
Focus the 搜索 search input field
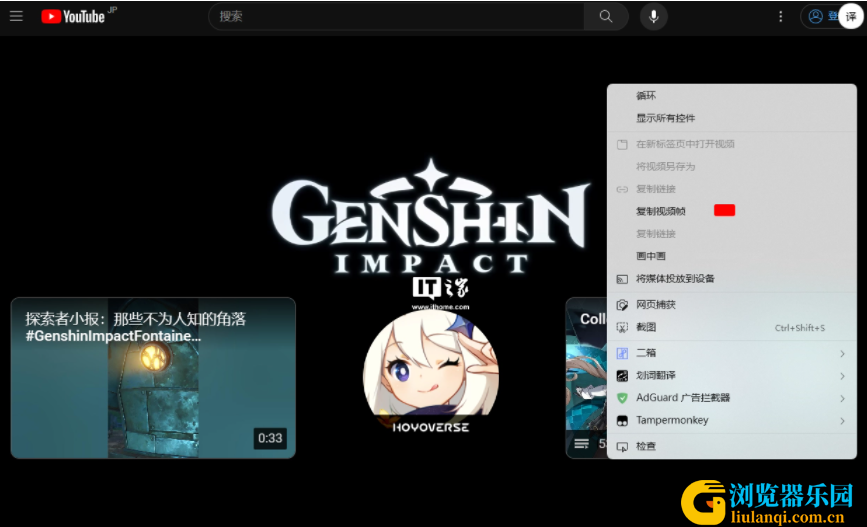(396, 17)
